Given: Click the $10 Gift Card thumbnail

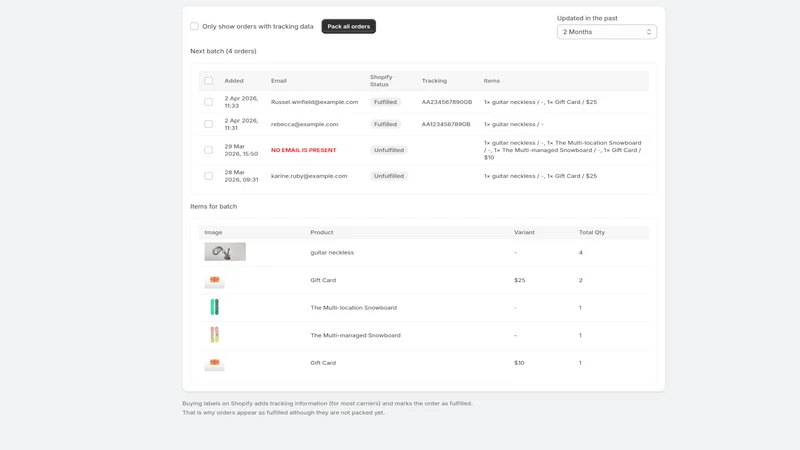Looking at the screenshot, I should click(x=214, y=363).
